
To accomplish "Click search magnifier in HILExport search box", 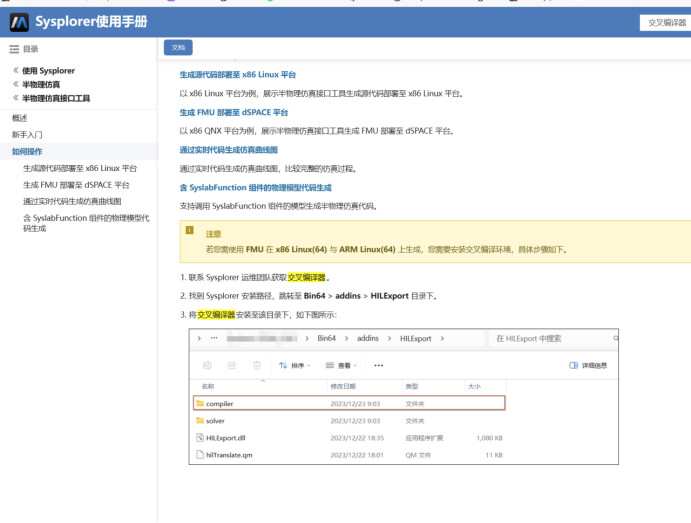I will tap(616, 338).
